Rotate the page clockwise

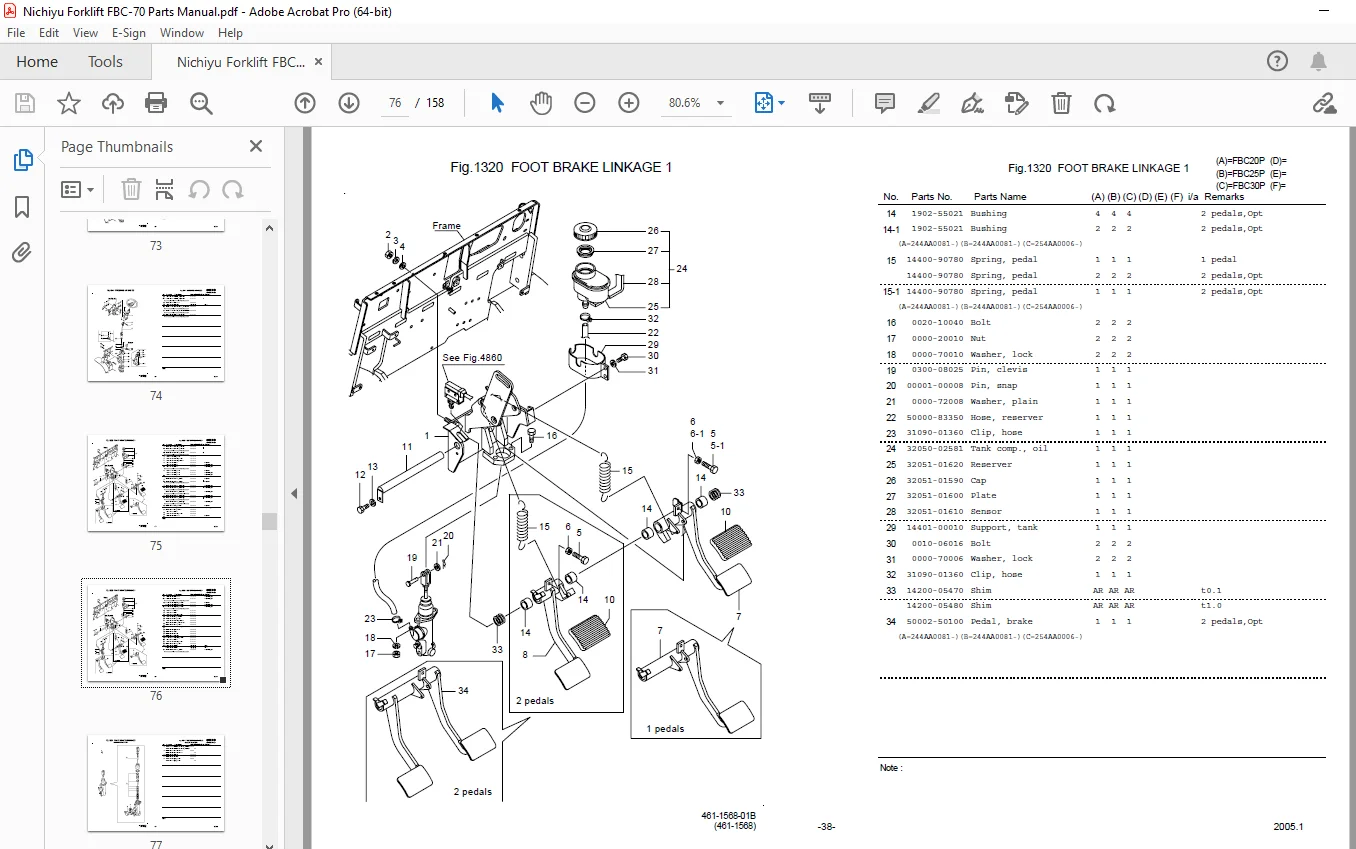pos(1104,103)
